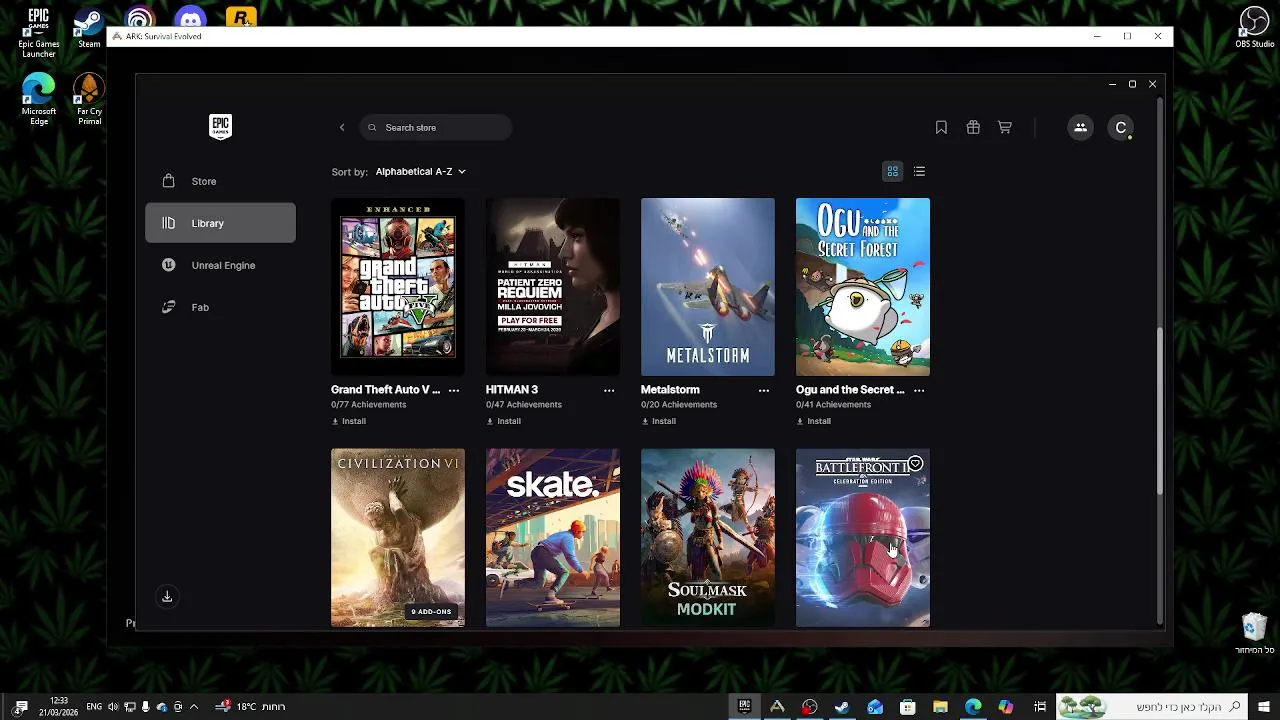Open Soulmask Modkit cover art

708,537
